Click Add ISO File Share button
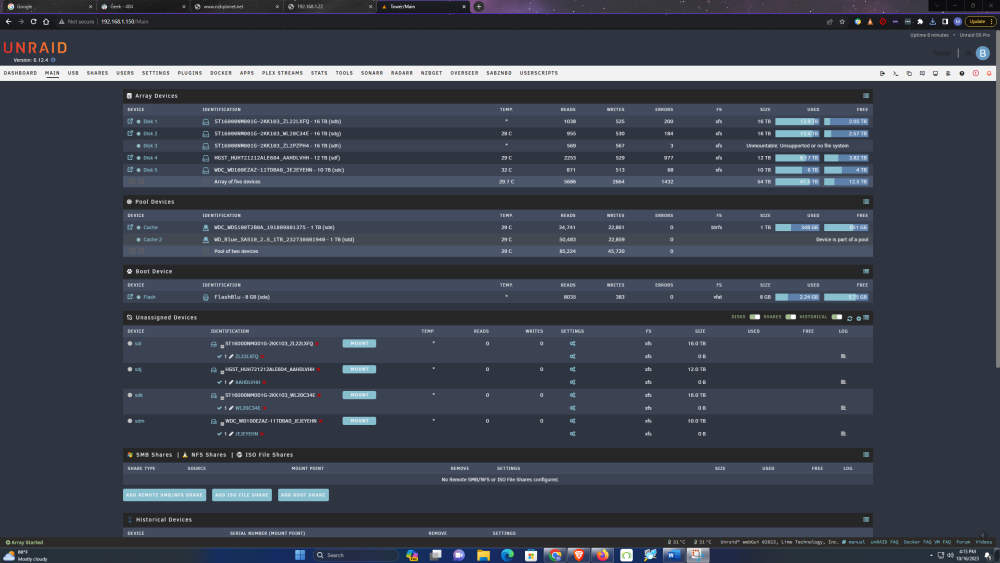The width and height of the screenshot is (1000, 563). (x=242, y=495)
